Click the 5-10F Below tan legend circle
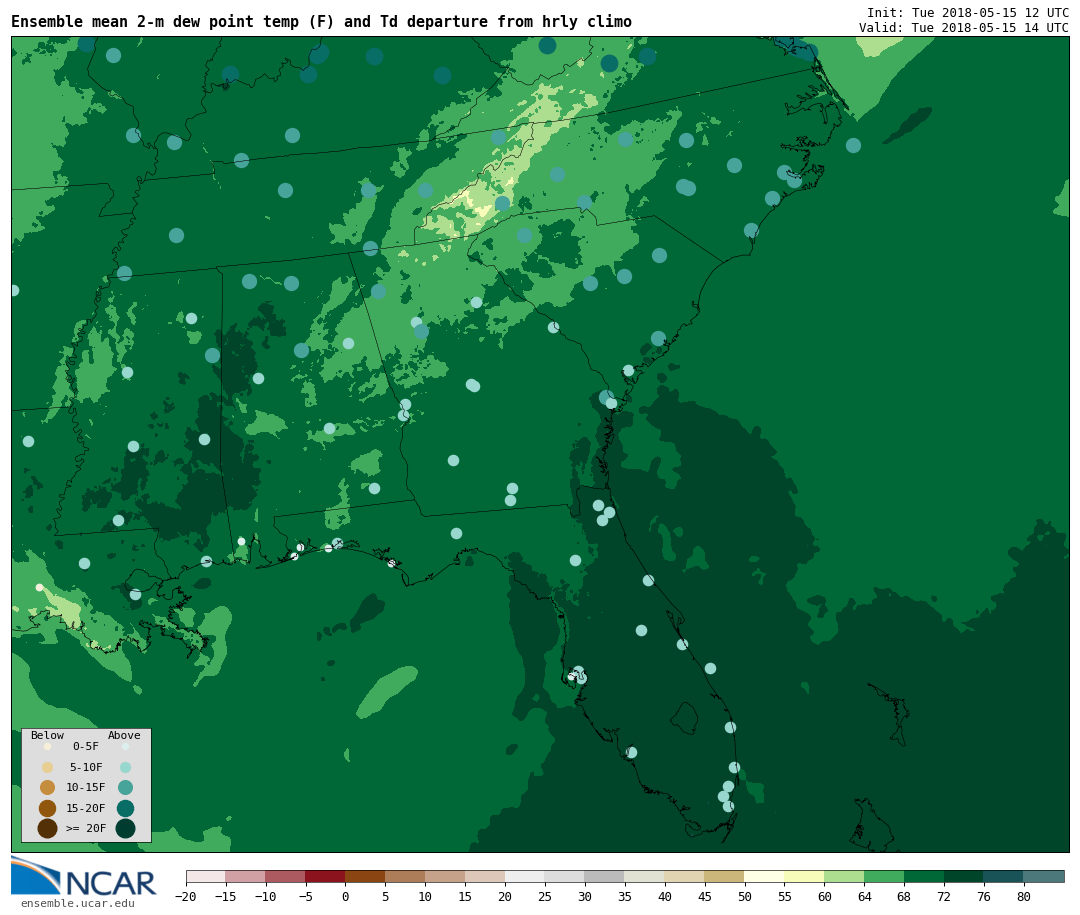This screenshot has width=1080, height=915. (47, 767)
